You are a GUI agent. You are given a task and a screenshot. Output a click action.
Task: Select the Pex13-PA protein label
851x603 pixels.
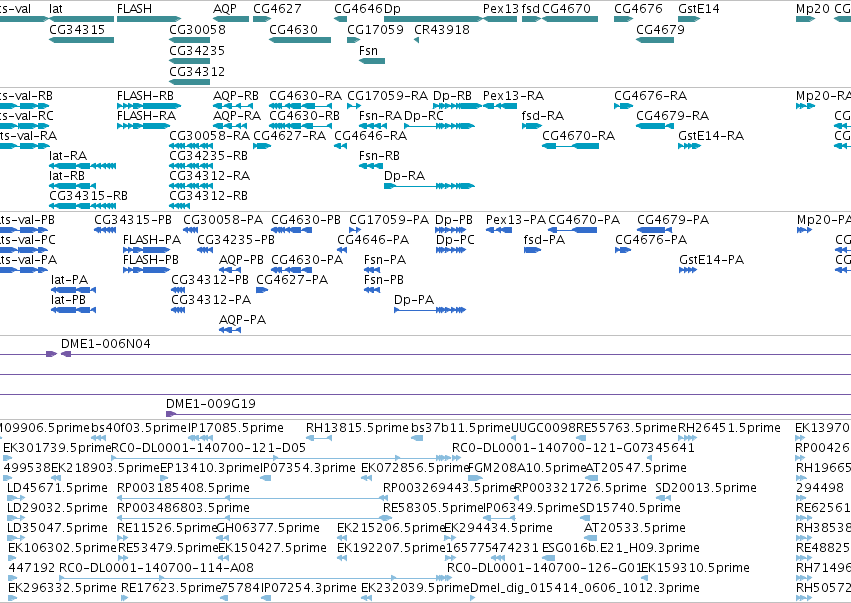coord(516,220)
